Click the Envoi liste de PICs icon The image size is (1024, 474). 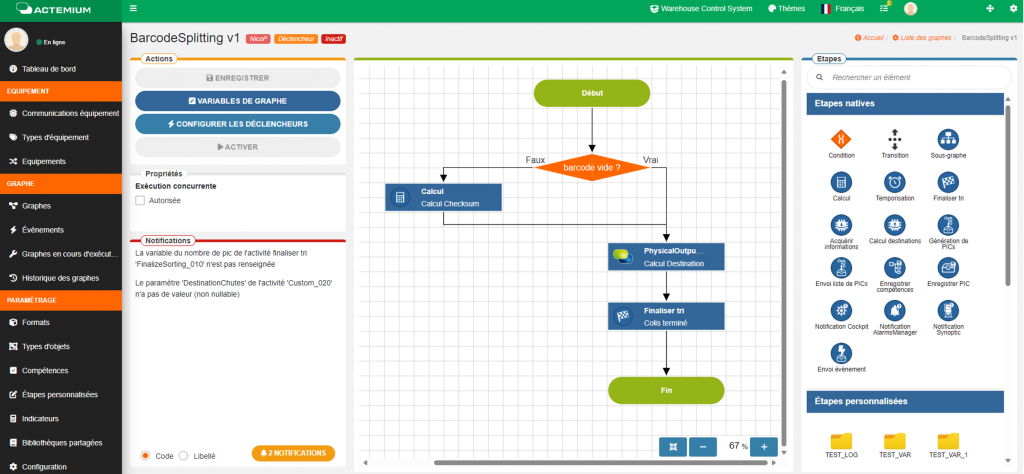point(841,268)
